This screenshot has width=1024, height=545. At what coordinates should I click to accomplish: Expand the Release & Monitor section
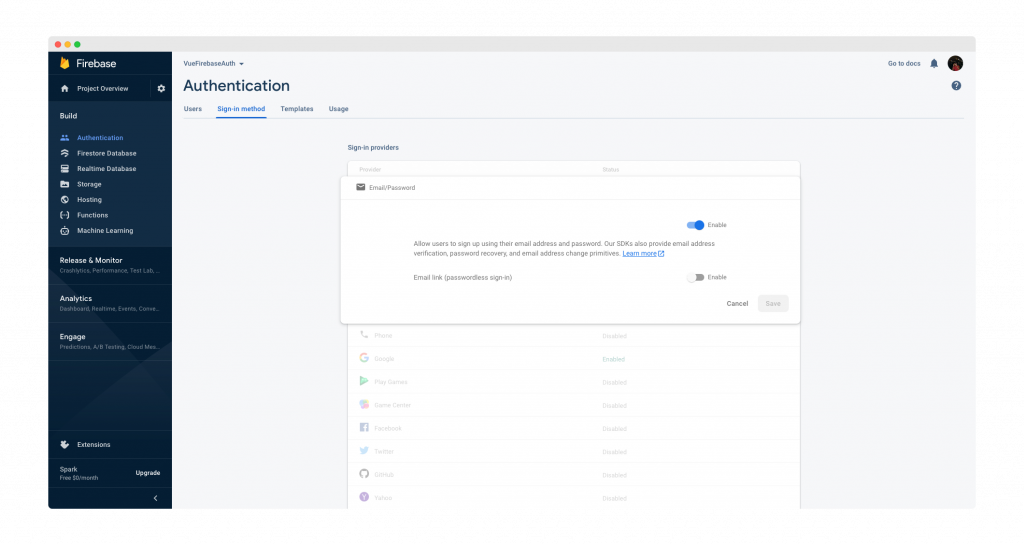110,265
